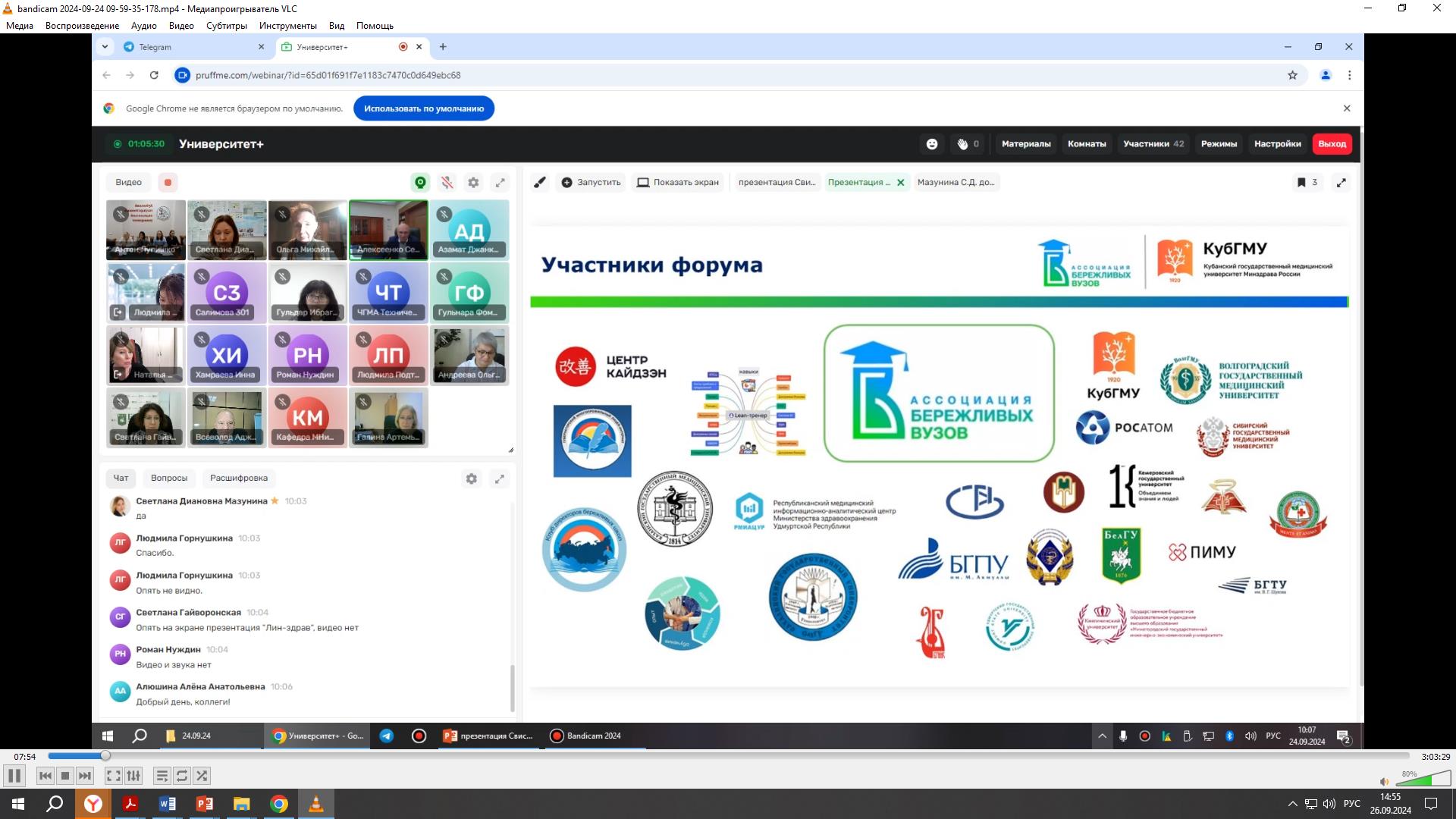
Task: Open Комнаты panel
Action: pyautogui.click(x=1087, y=144)
